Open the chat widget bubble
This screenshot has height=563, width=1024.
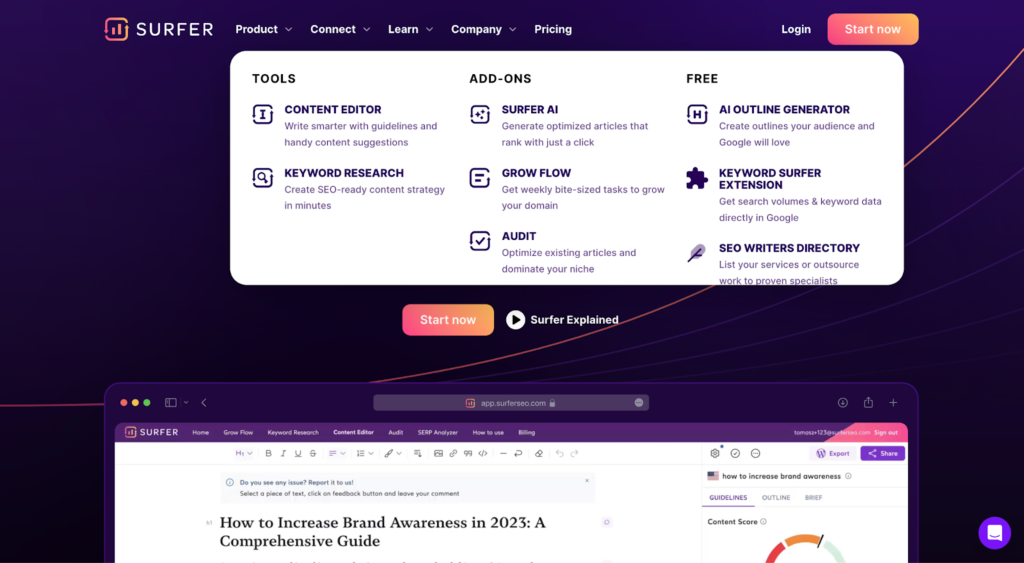click(995, 532)
